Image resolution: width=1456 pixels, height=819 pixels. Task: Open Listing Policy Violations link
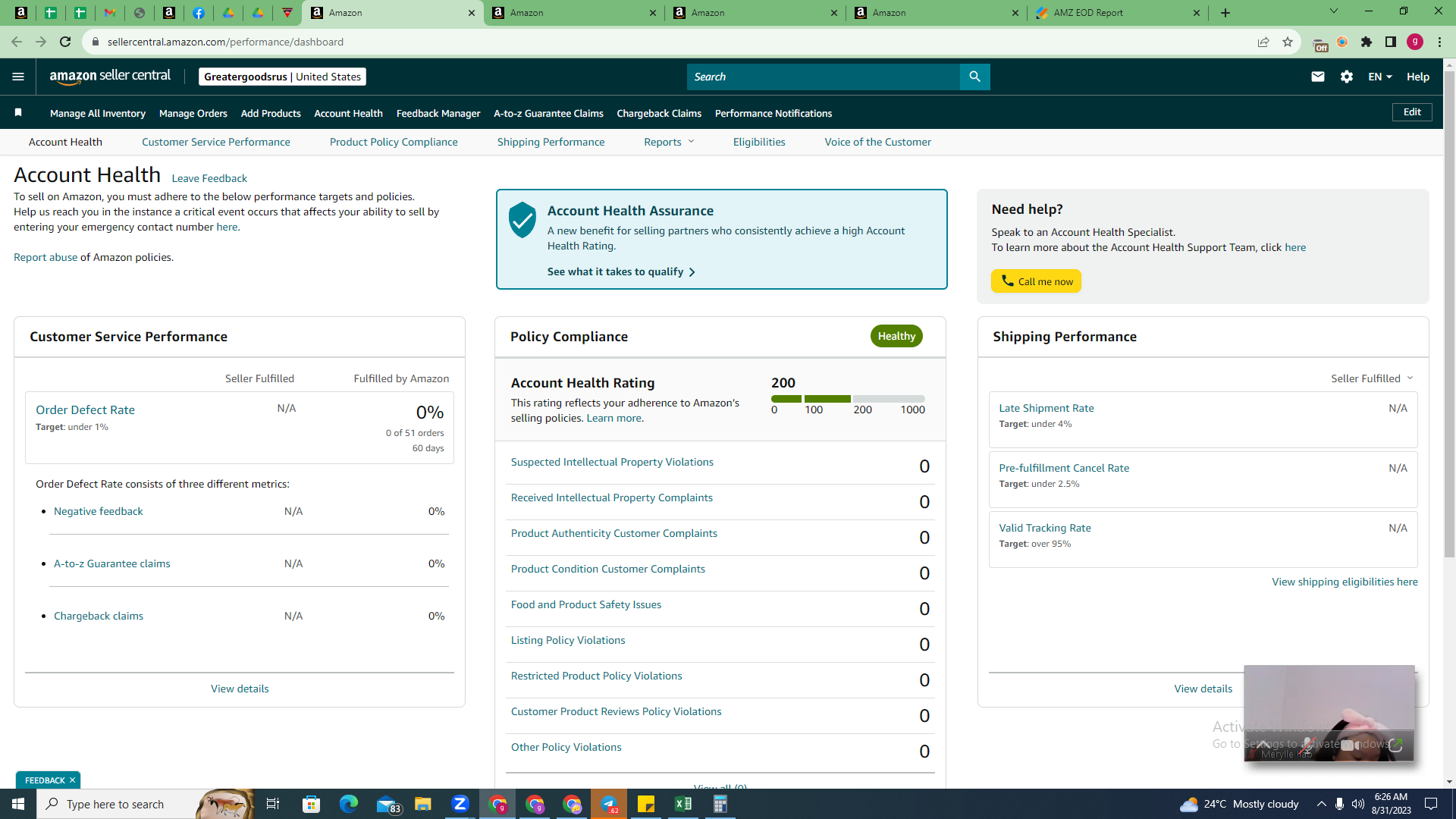click(568, 640)
